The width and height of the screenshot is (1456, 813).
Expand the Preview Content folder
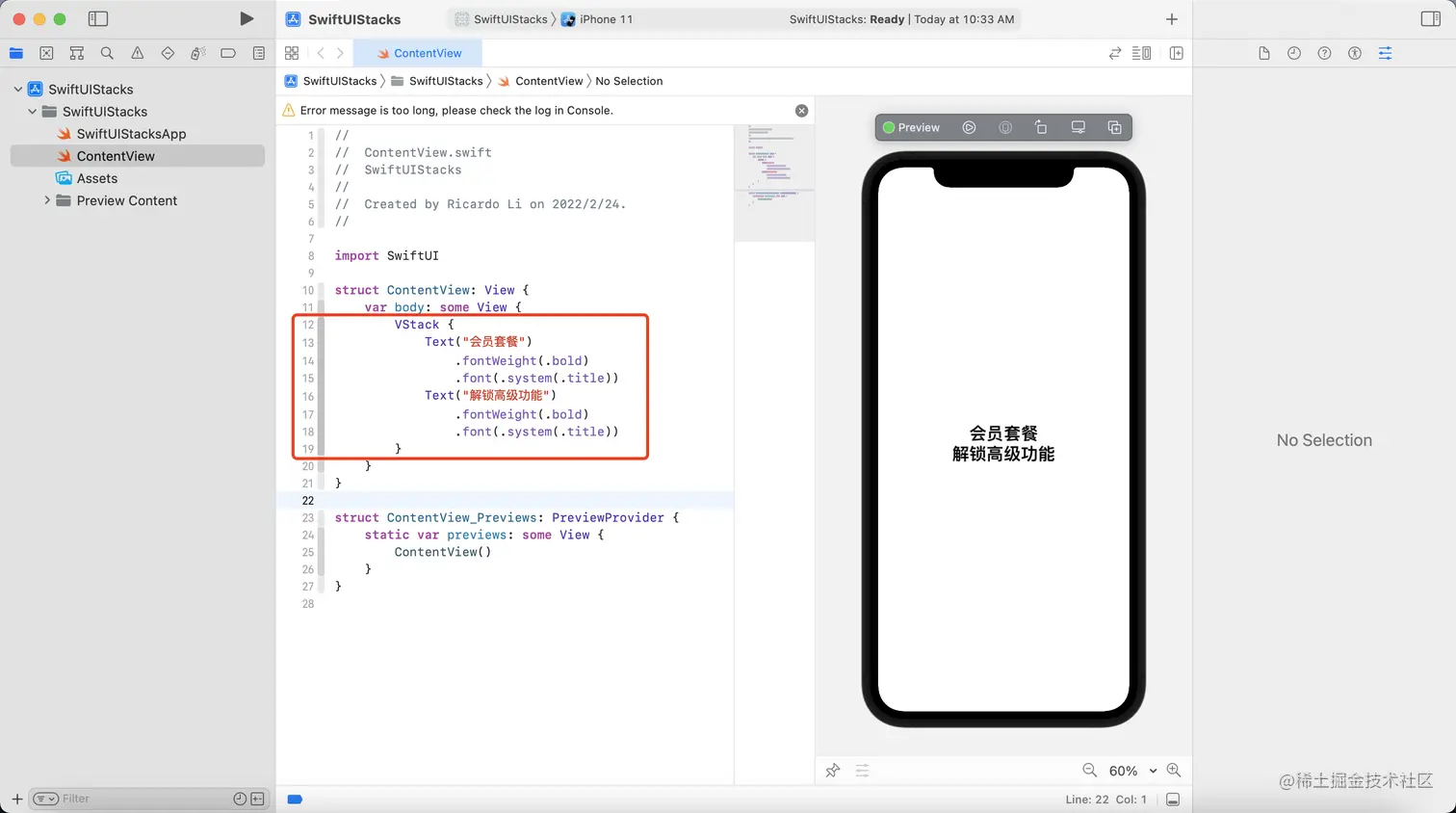pyautogui.click(x=47, y=200)
